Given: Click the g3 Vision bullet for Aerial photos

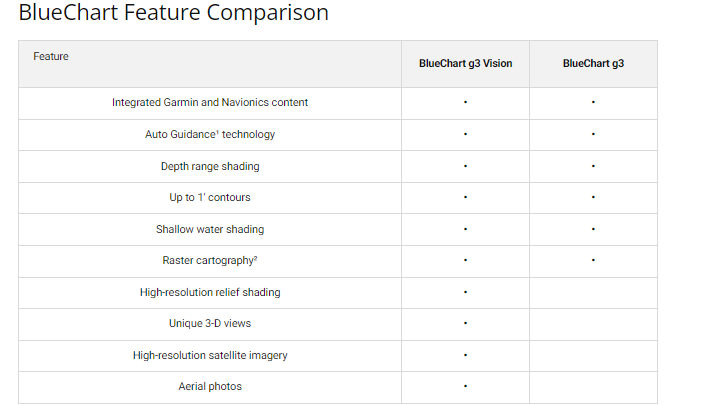Looking at the screenshot, I should pos(465,387).
